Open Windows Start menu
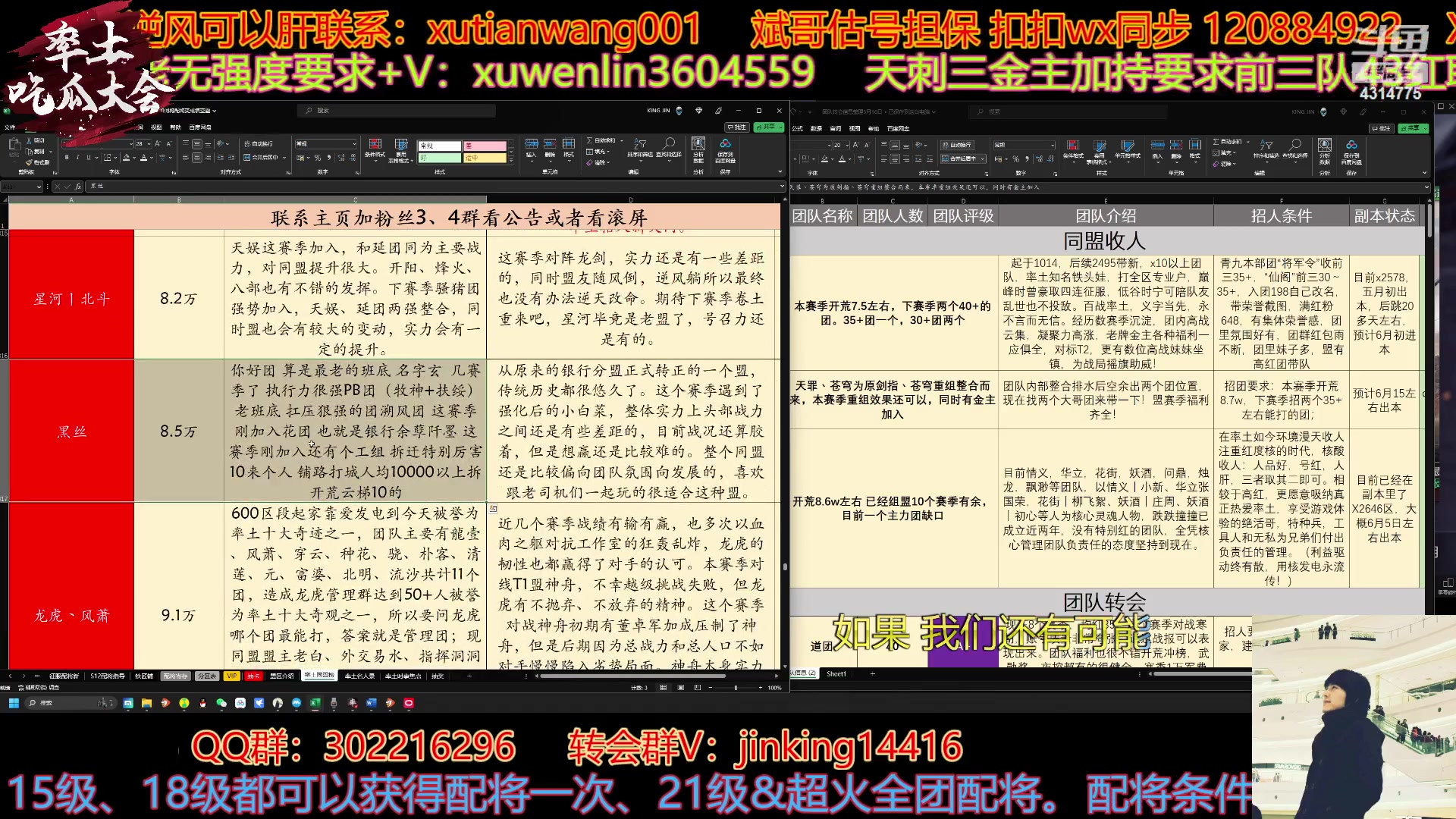Screen dimensions: 1456x819 (x=14, y=704)
